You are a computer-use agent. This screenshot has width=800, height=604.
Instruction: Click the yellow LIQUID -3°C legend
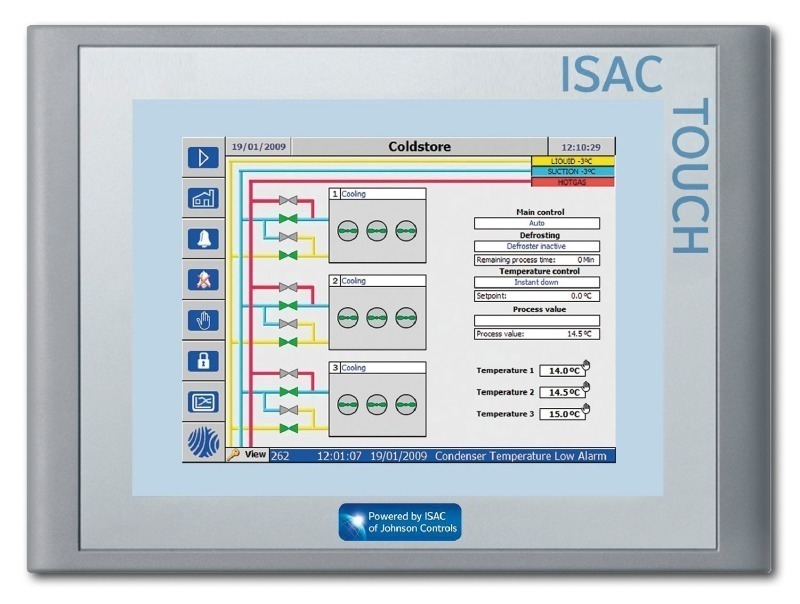(572, 161)
